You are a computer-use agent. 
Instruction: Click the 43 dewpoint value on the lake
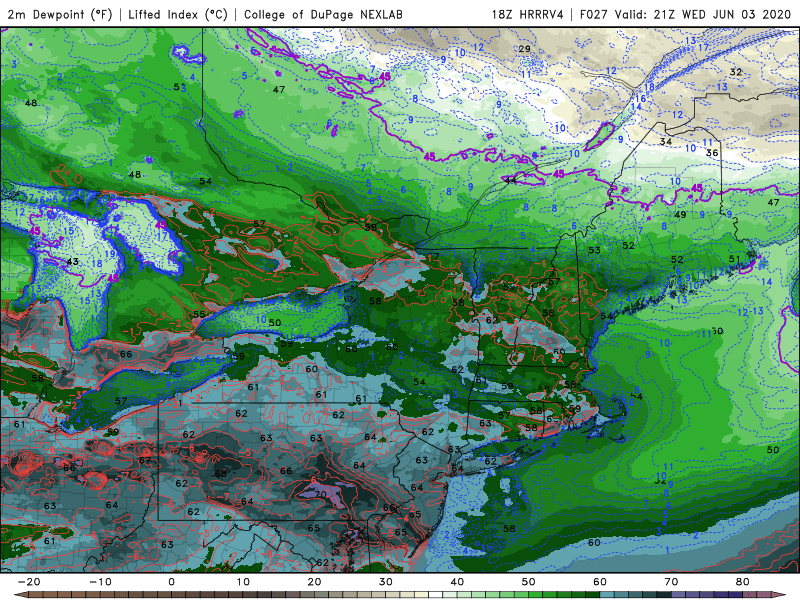coord(72,262)
